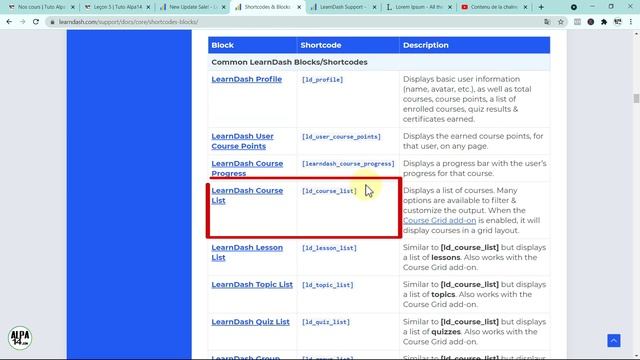Open the Extensions puzzle icon
Screen dimensions: 640x360
pyautogui.click(x=604, y=22)
